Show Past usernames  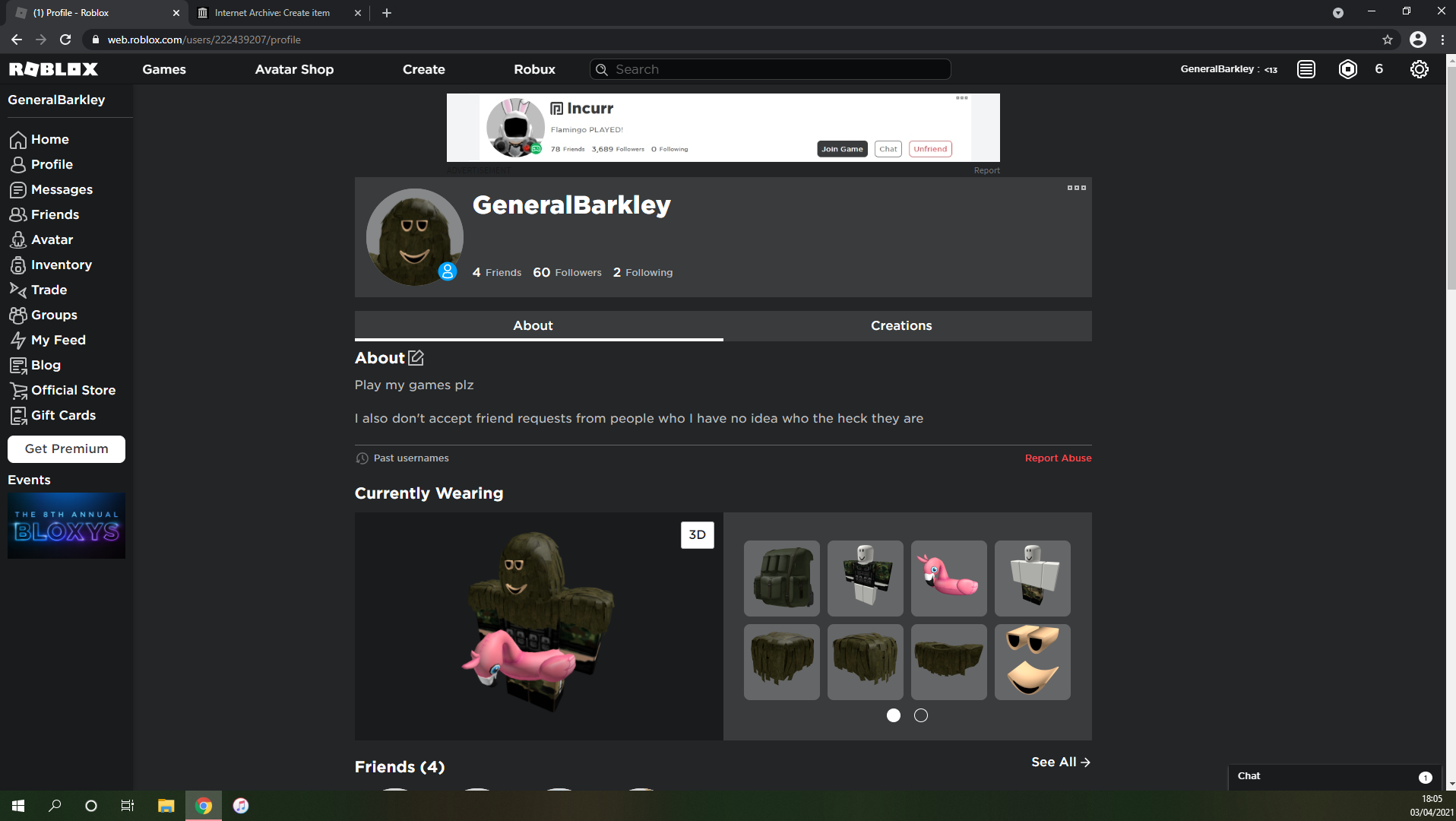pos(403,458)
